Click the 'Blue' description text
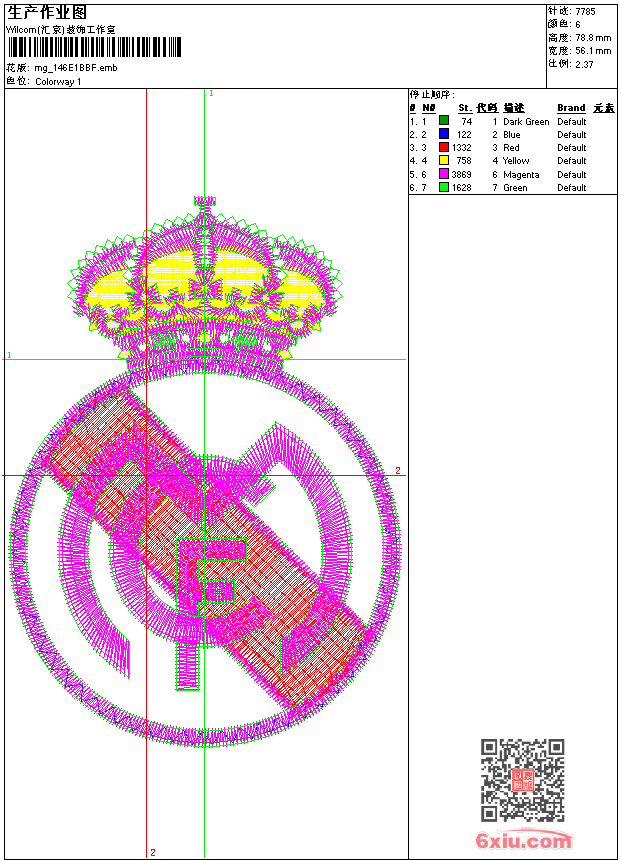This screenshot has height=860, width=620. pos(511,134)
